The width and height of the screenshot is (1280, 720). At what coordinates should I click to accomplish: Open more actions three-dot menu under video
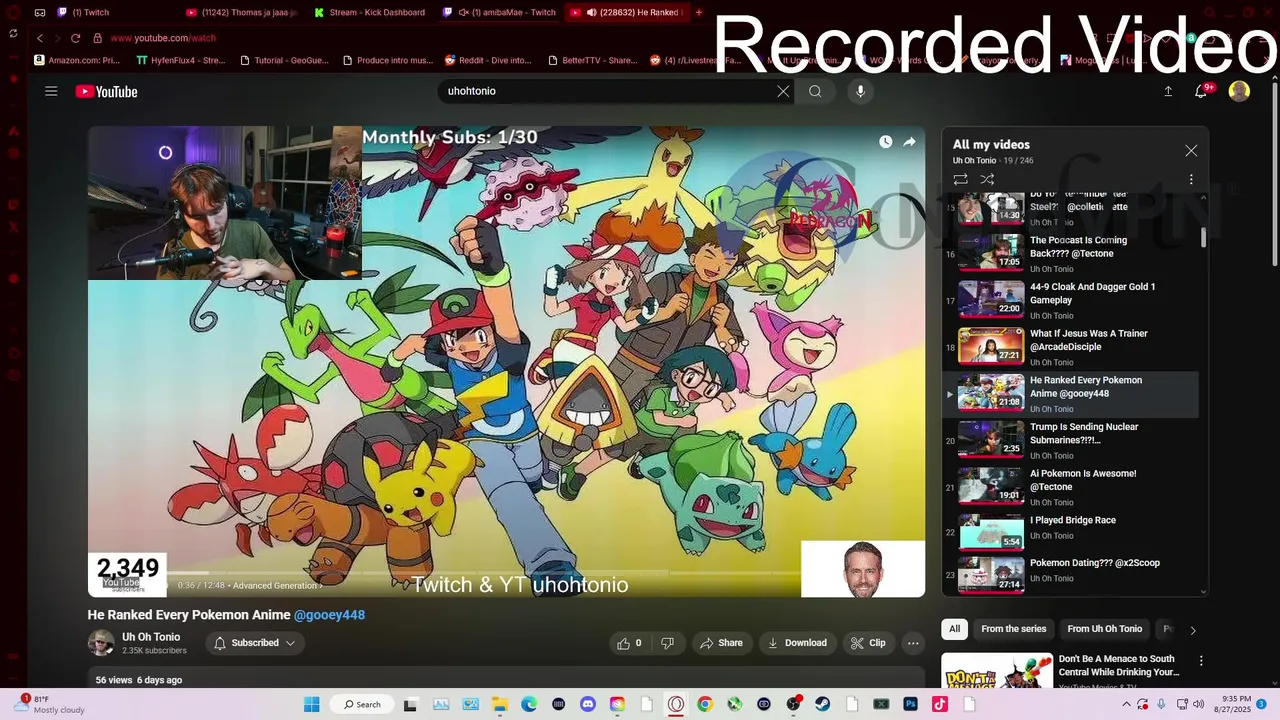tap(912, 643)
